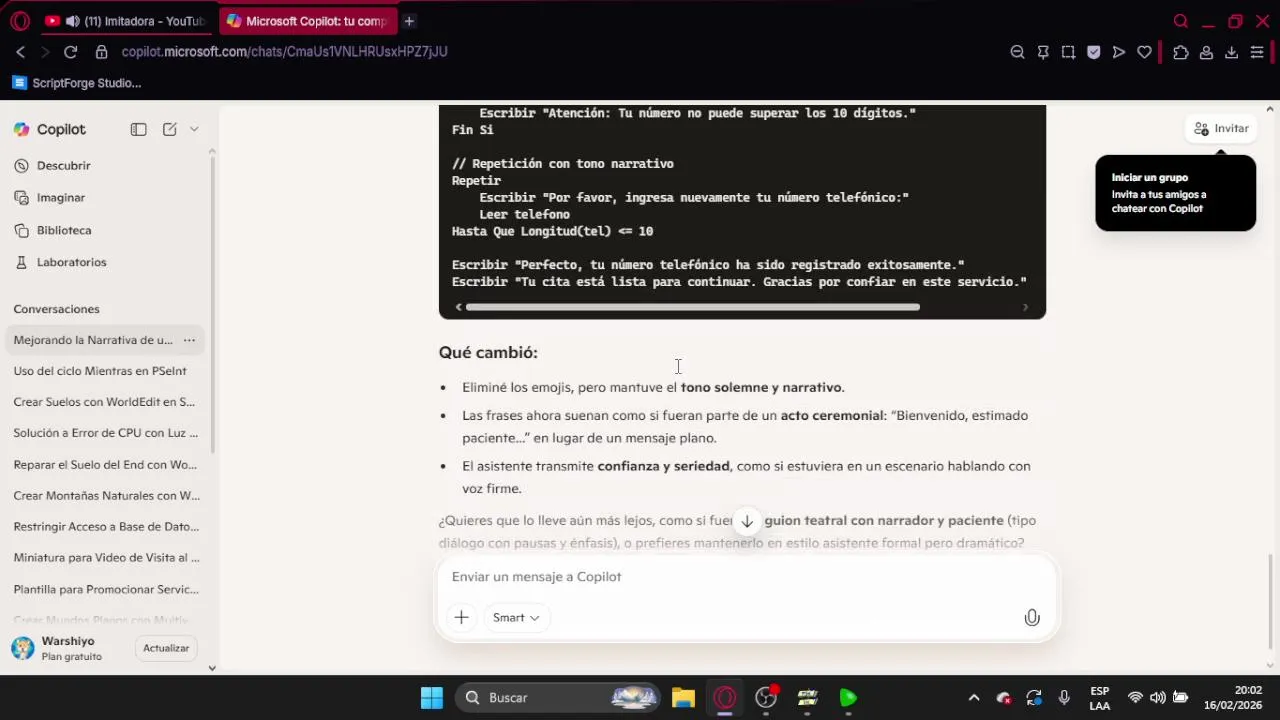
Task: Reload the current page
Action: pyautogui.click(x=70, y=52)
